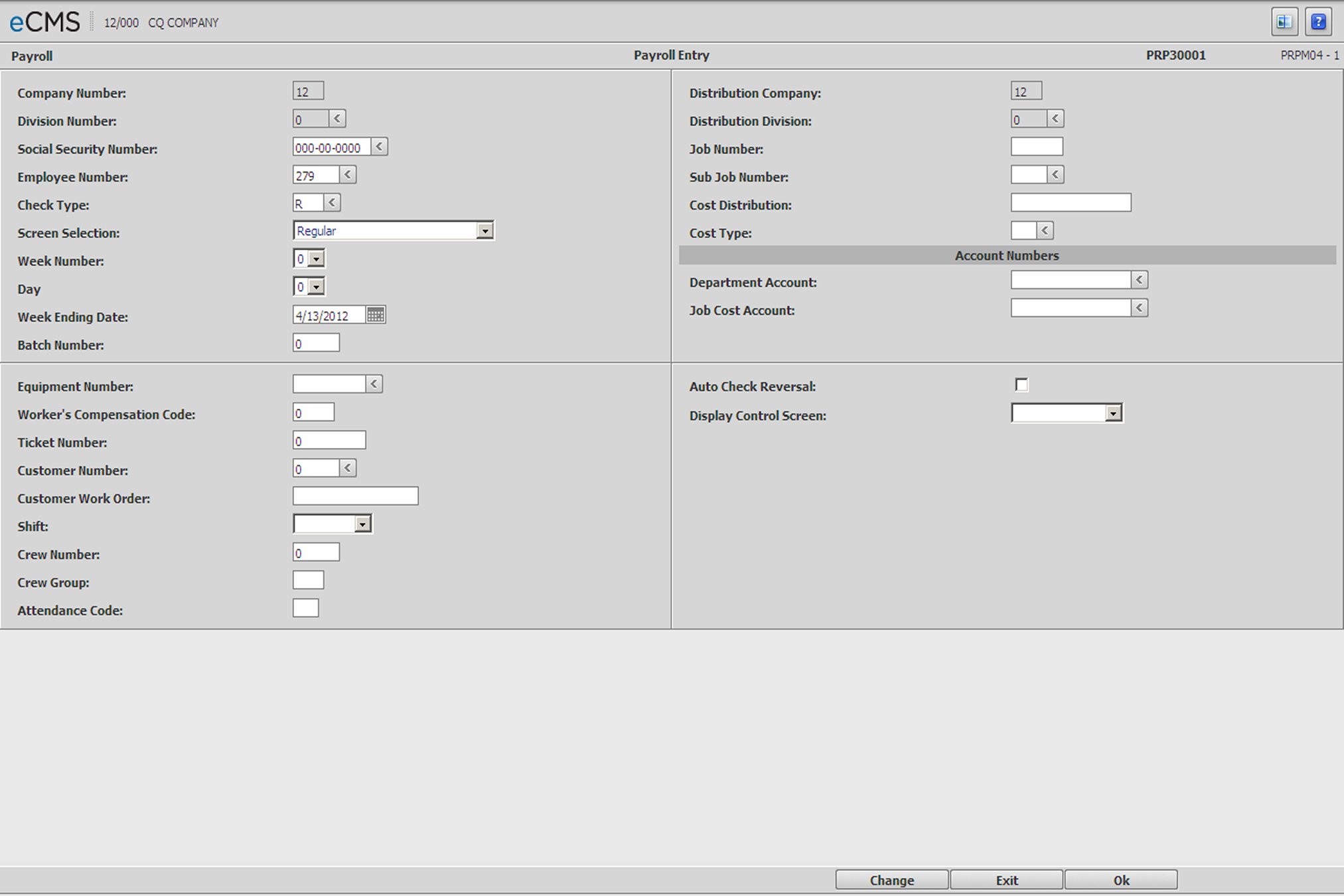Open Employee Number lookup arrow
This screenshot has width=1344, height=896.
pos(348,175)
